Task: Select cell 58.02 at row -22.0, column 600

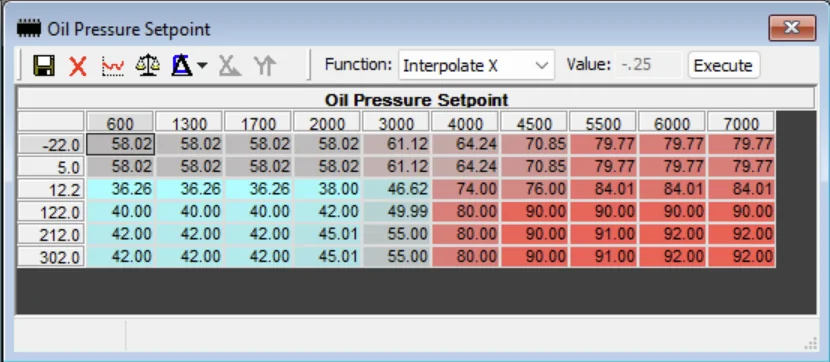Action: coord(121,144)
